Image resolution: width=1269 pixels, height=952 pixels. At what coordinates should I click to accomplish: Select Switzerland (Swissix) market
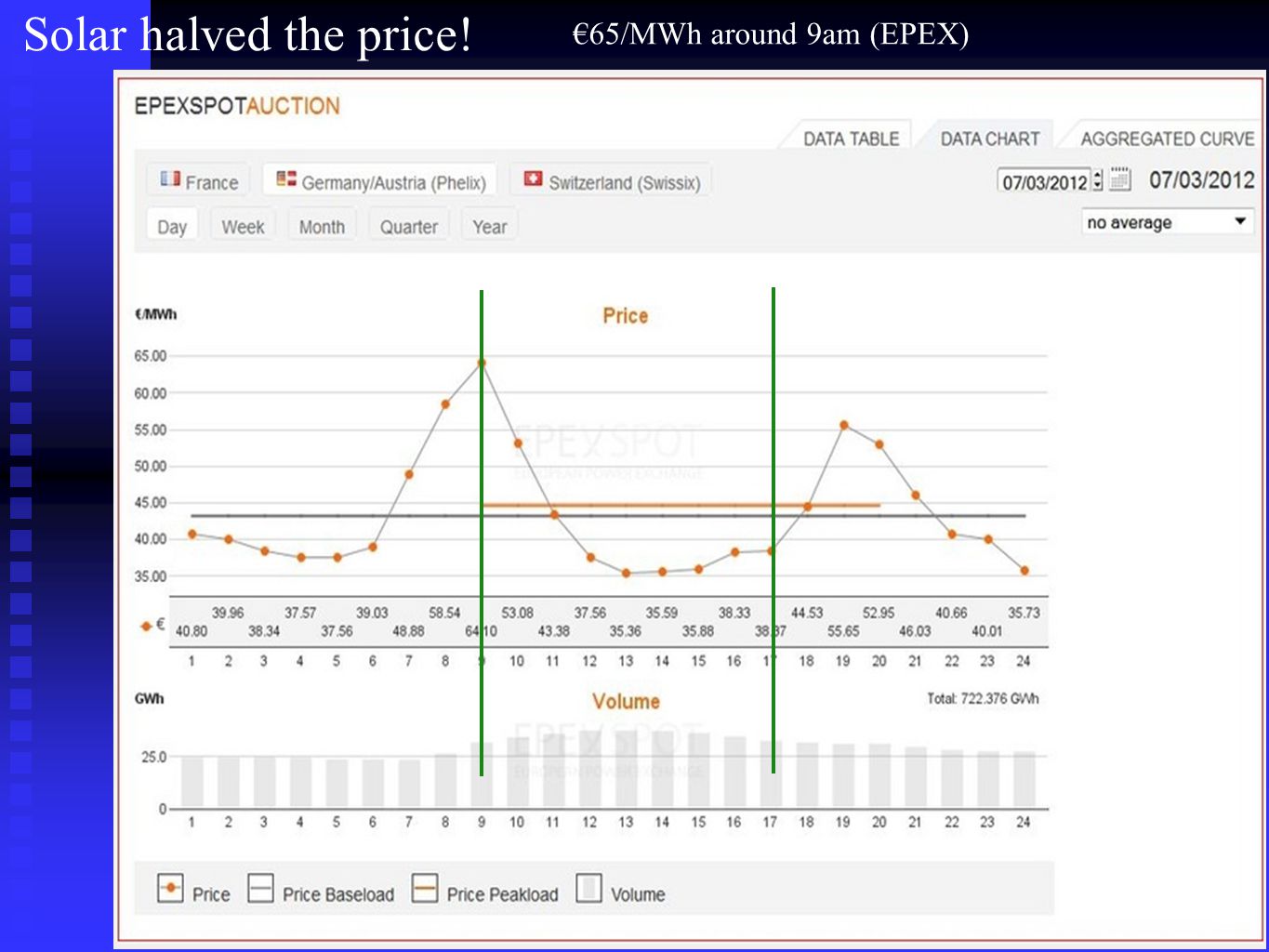[x=611, y=181]
